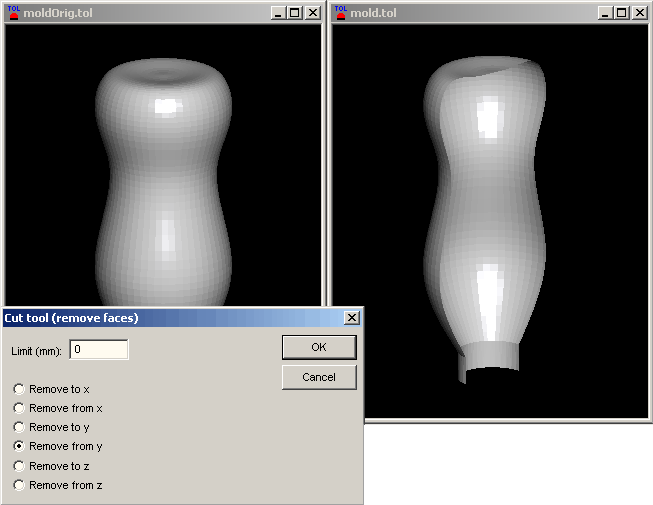The width and height of the screenshot is (653, 505).
Task: Click the 'Cut tool (remove faces)' dialog title
Action: click(x=71, y=318)
